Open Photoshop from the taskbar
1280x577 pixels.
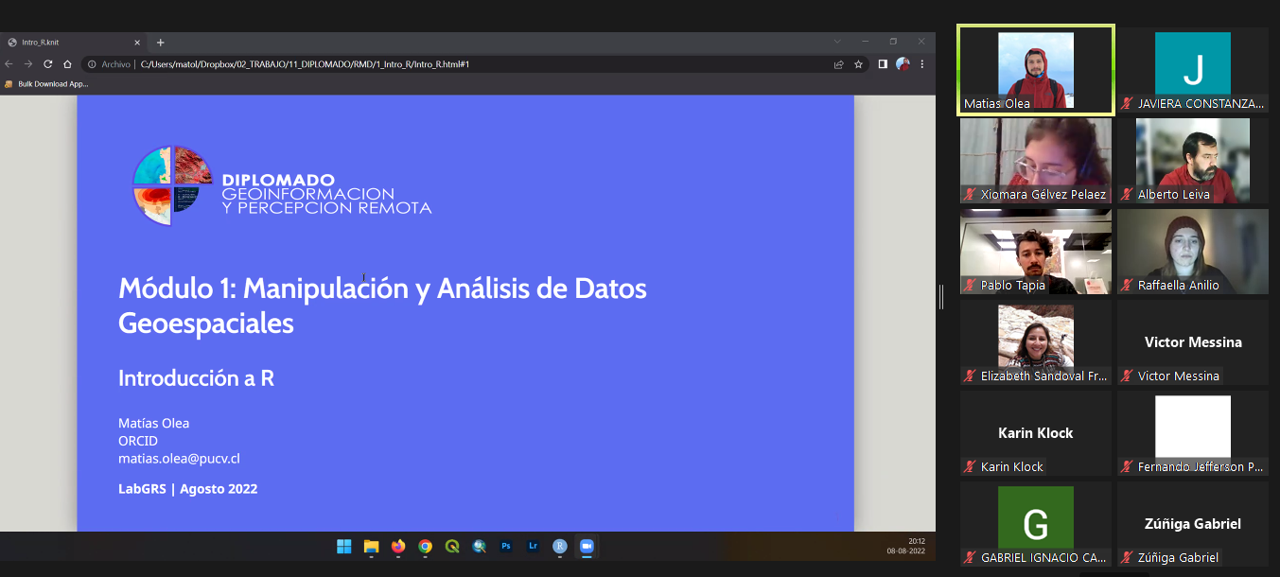[x=506, y=546]
